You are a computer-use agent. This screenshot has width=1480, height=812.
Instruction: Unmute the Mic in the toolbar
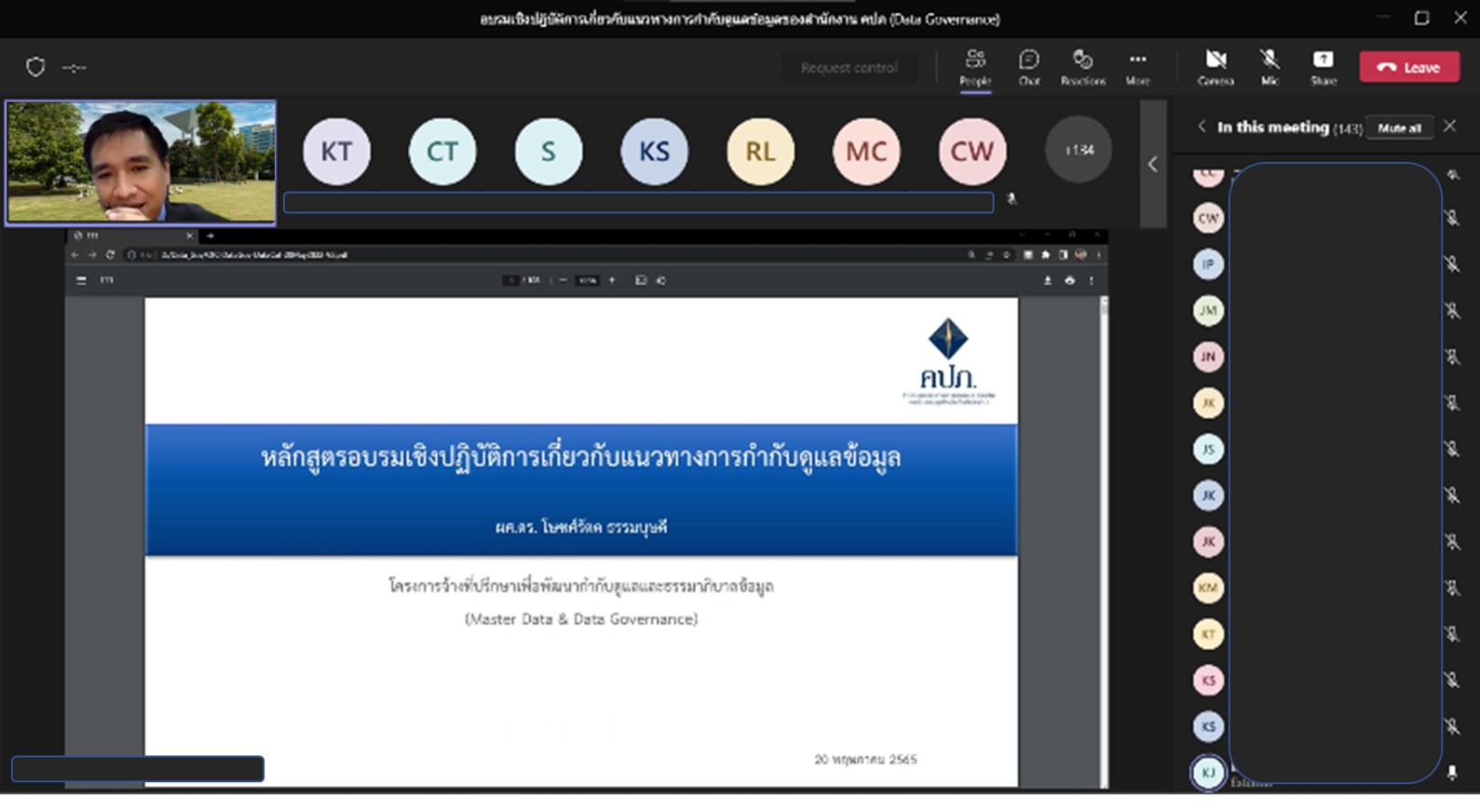tap(1270, 67)
